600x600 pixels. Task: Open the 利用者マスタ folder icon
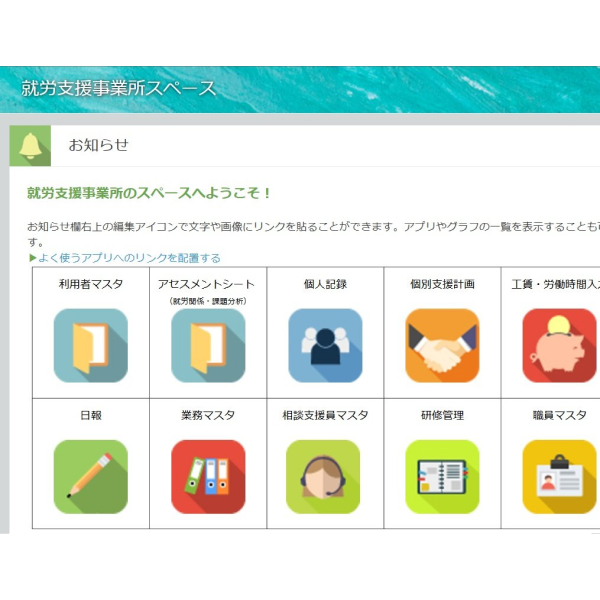91,346
